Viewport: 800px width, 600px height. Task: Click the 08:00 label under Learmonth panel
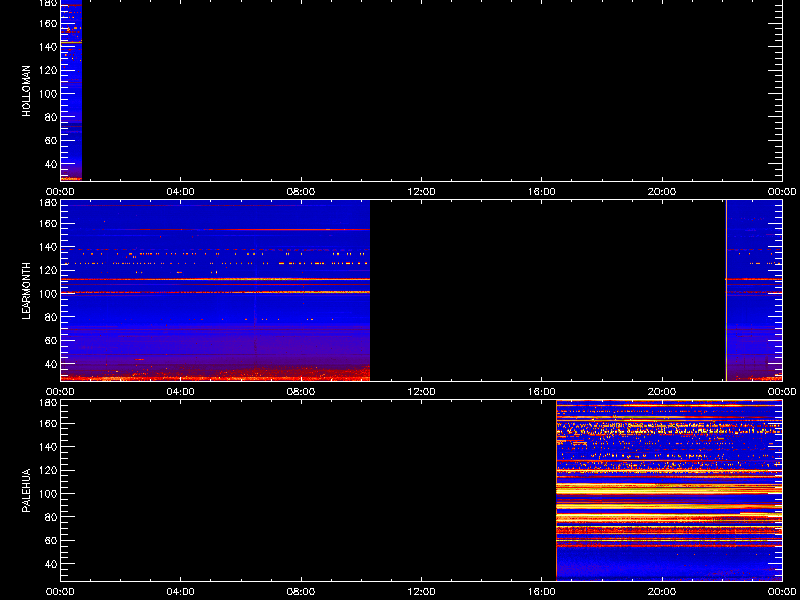point(301,392)
